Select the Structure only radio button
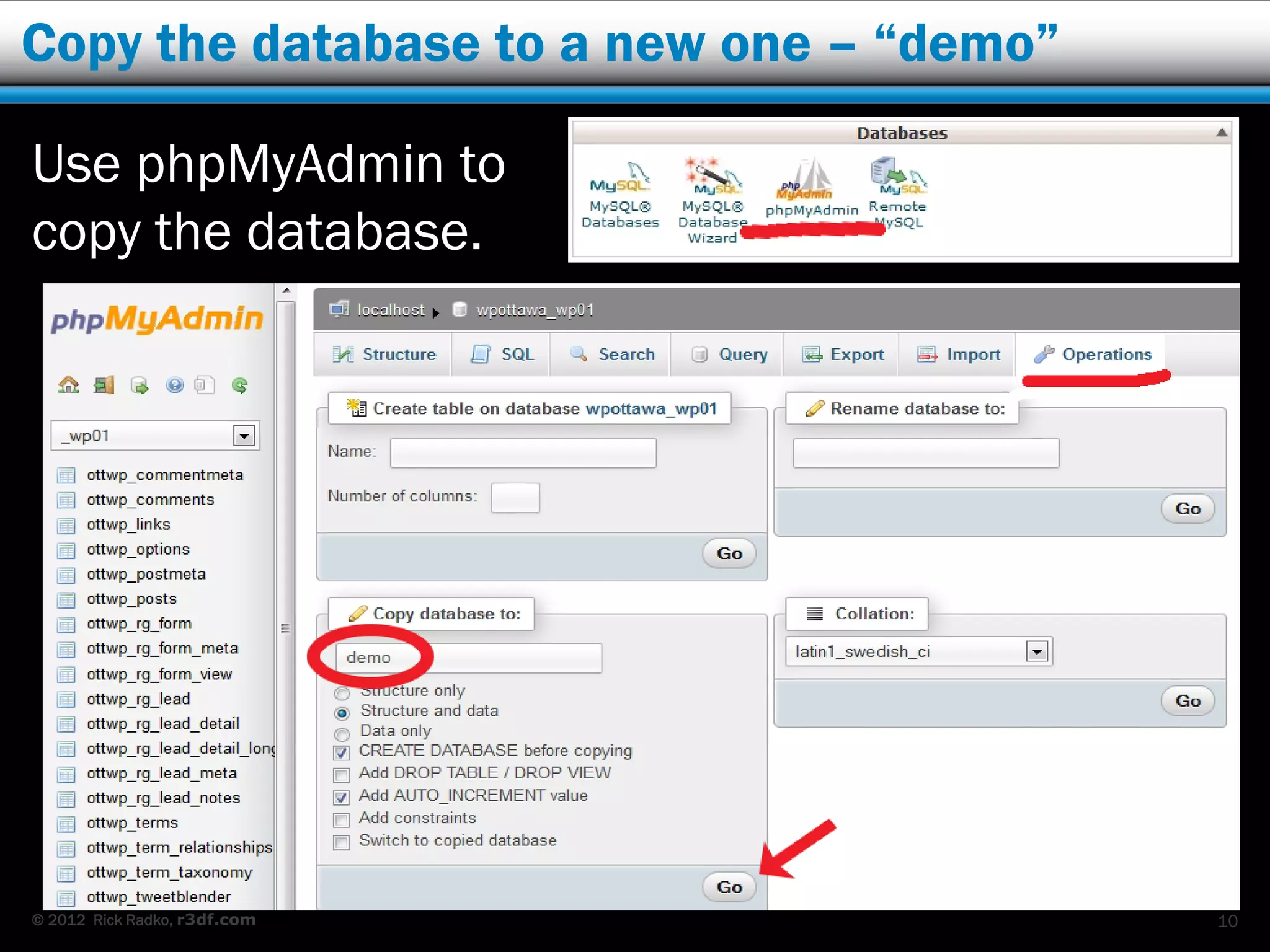 click(x=342, y=692)
